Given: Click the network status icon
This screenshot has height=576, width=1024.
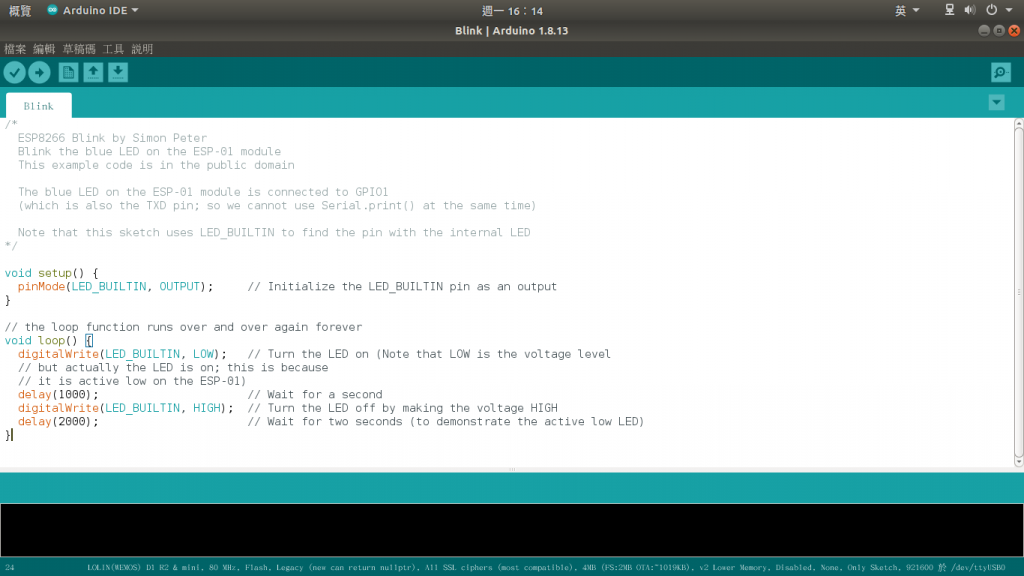Looking at the screenshot, I should pyautogui.click(x=950, y=10).
